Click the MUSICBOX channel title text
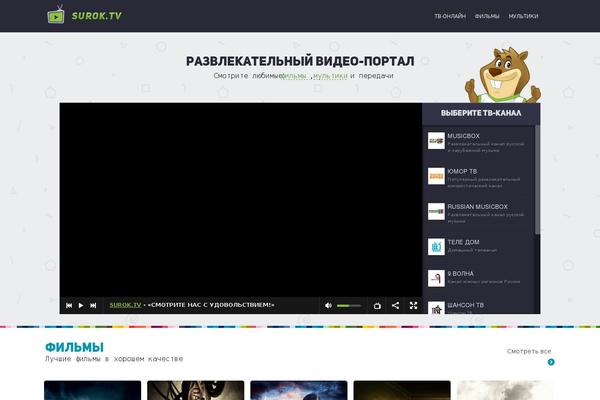The width and height of the screenshot is (600, 400). pos(463,136)
